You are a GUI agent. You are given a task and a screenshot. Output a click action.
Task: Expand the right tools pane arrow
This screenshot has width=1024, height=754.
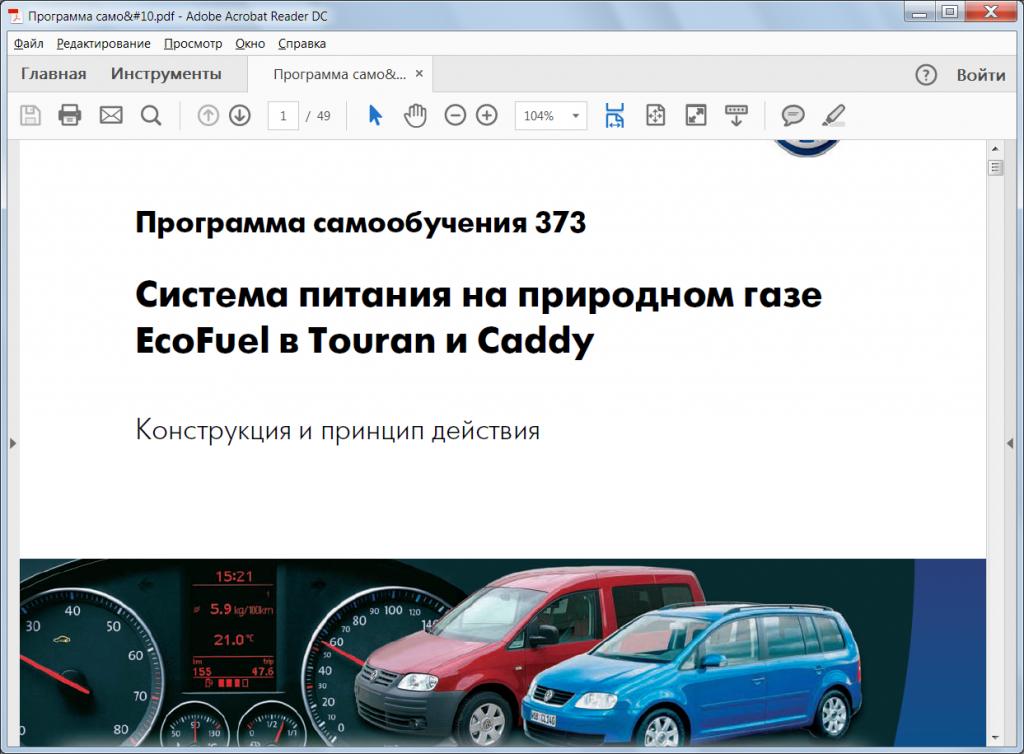click(1010, 443)
